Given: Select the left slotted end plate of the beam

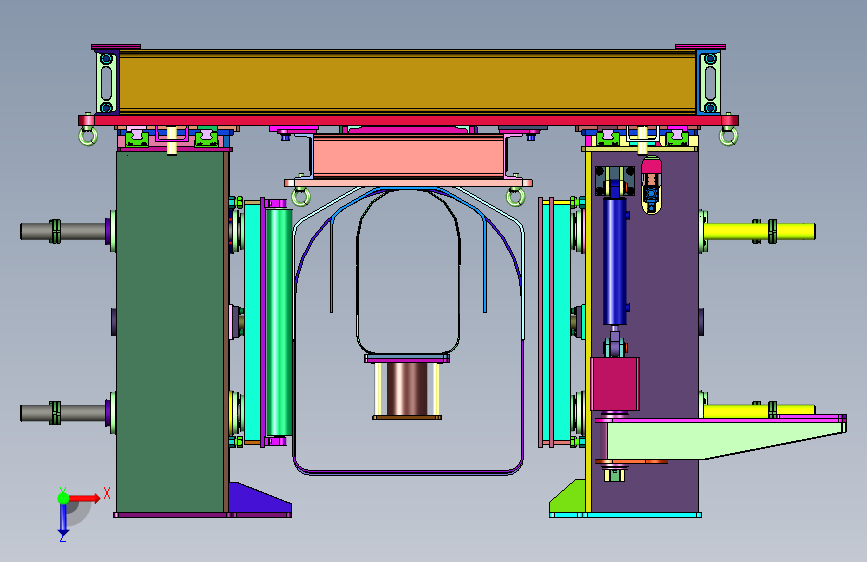Looking at the screenshot, I should [x=107, y=82].
